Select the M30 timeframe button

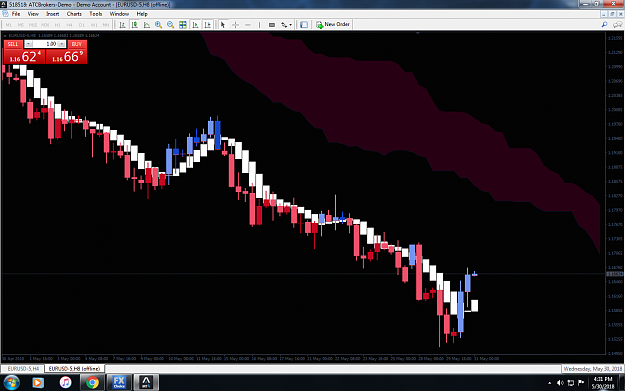[45, 25]
